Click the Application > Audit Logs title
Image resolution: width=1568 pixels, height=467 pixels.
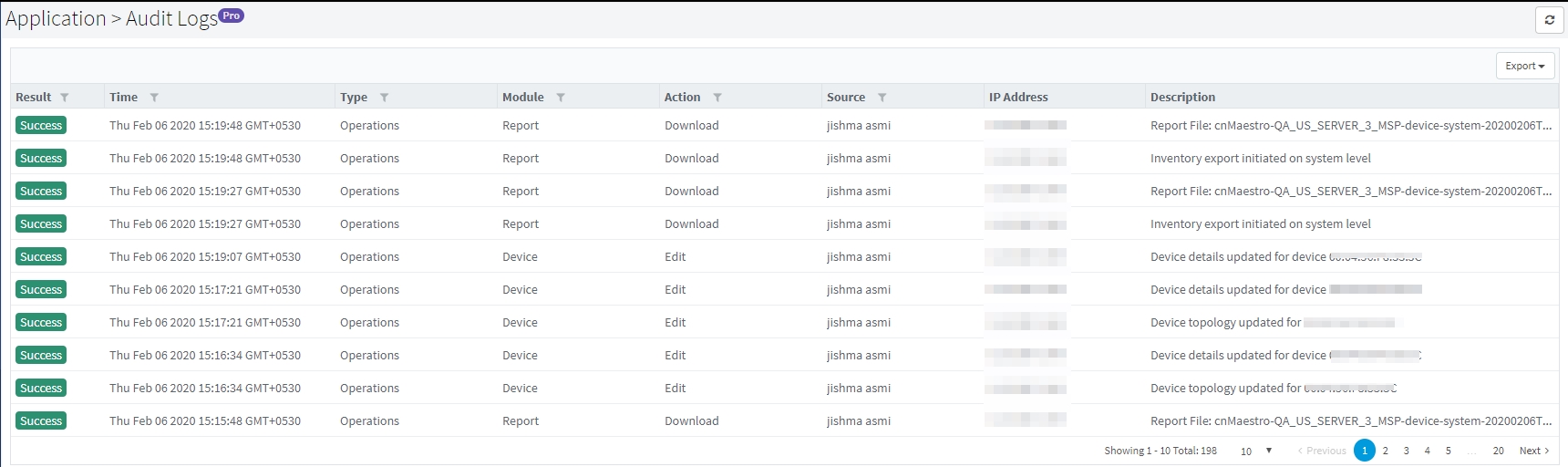pyautogui.click(x=112, y=18)
